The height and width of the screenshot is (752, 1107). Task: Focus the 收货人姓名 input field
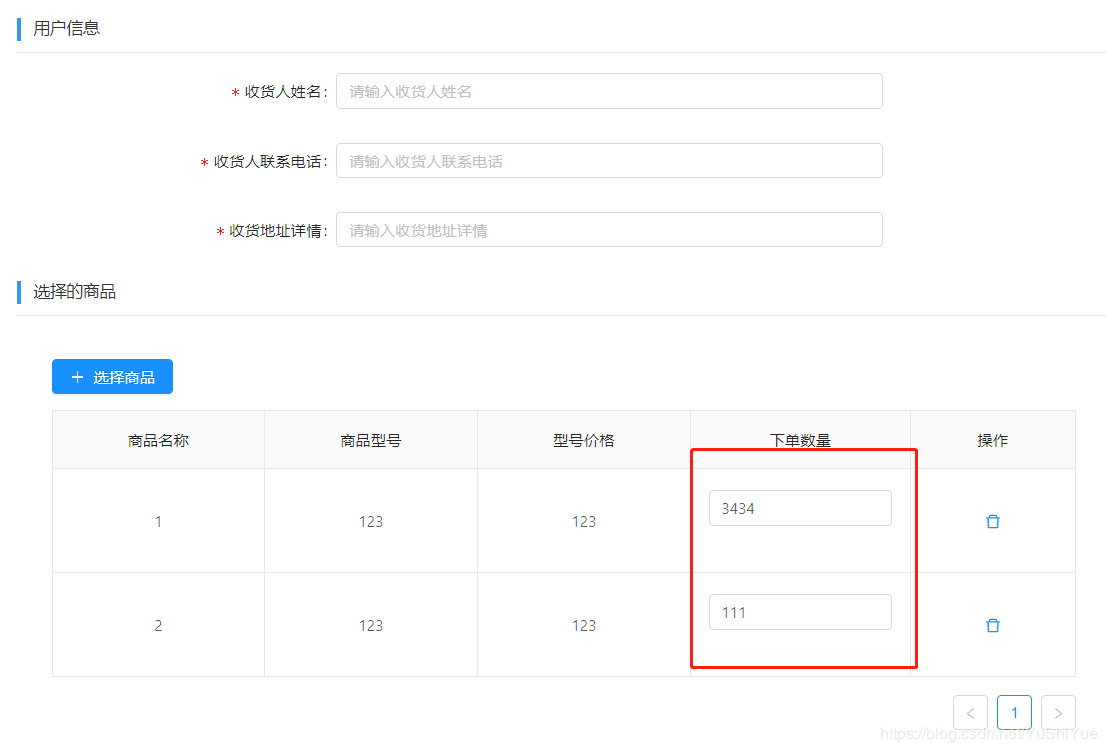(x=609, y=91)
